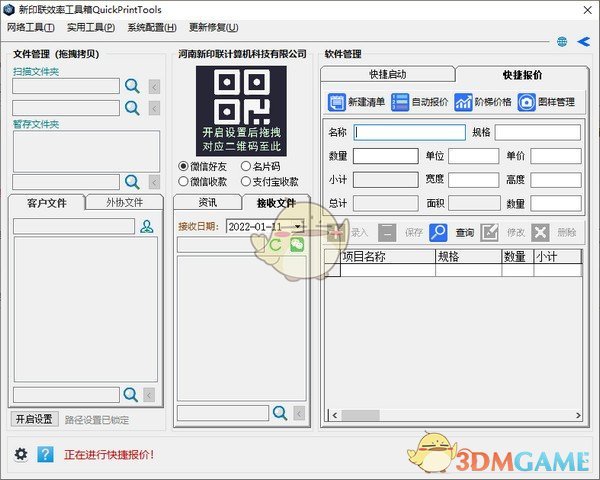Click 规格 column header in table
Image resolution: width=600 pixels, height=480 pixels.
tap(468, 256)
